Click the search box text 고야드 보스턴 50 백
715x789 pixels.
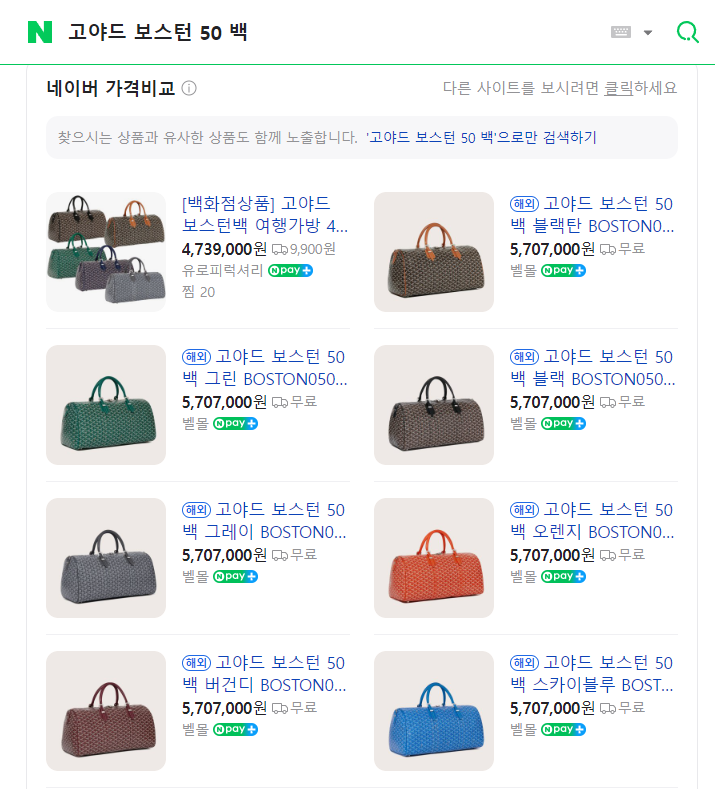click(158, 32)
